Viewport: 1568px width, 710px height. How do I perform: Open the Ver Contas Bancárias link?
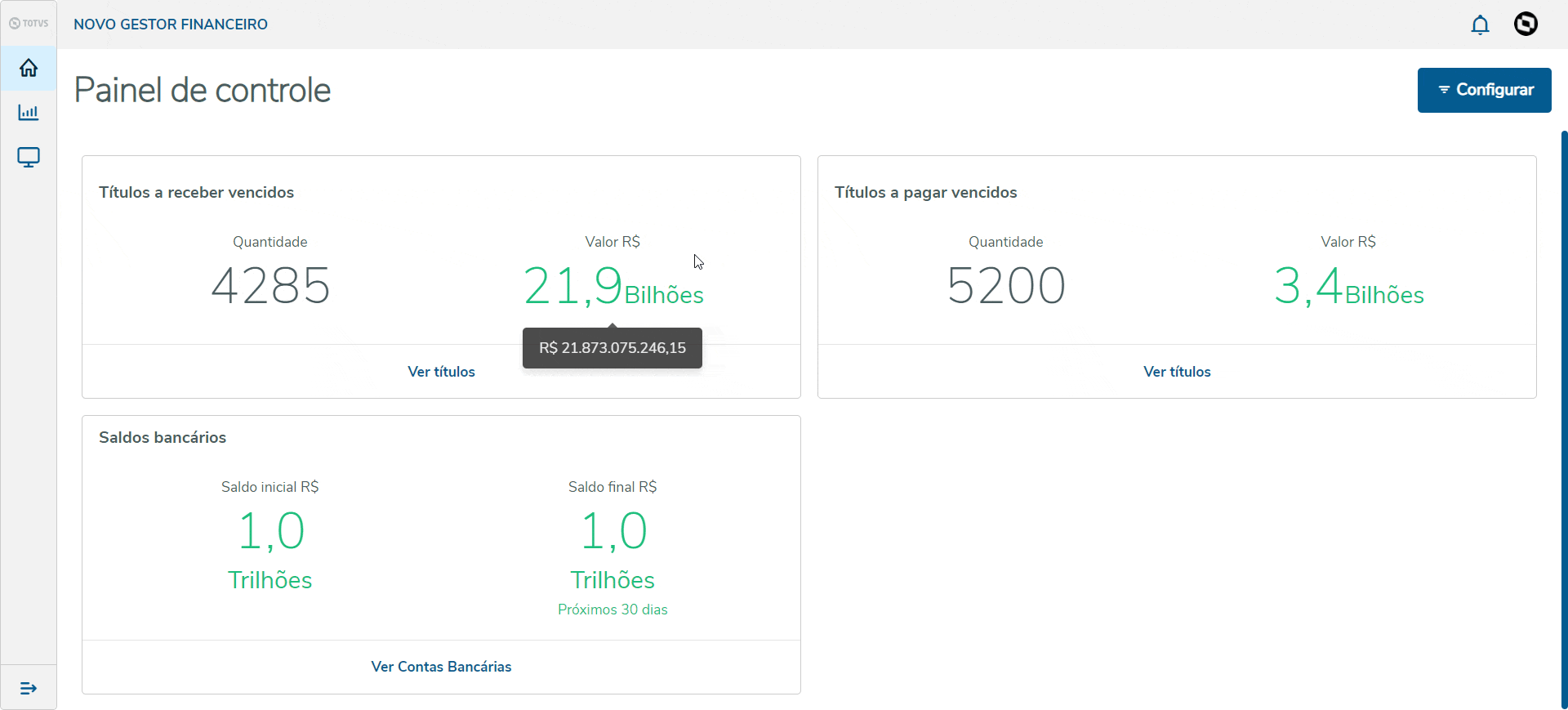[x=441, y=667]
